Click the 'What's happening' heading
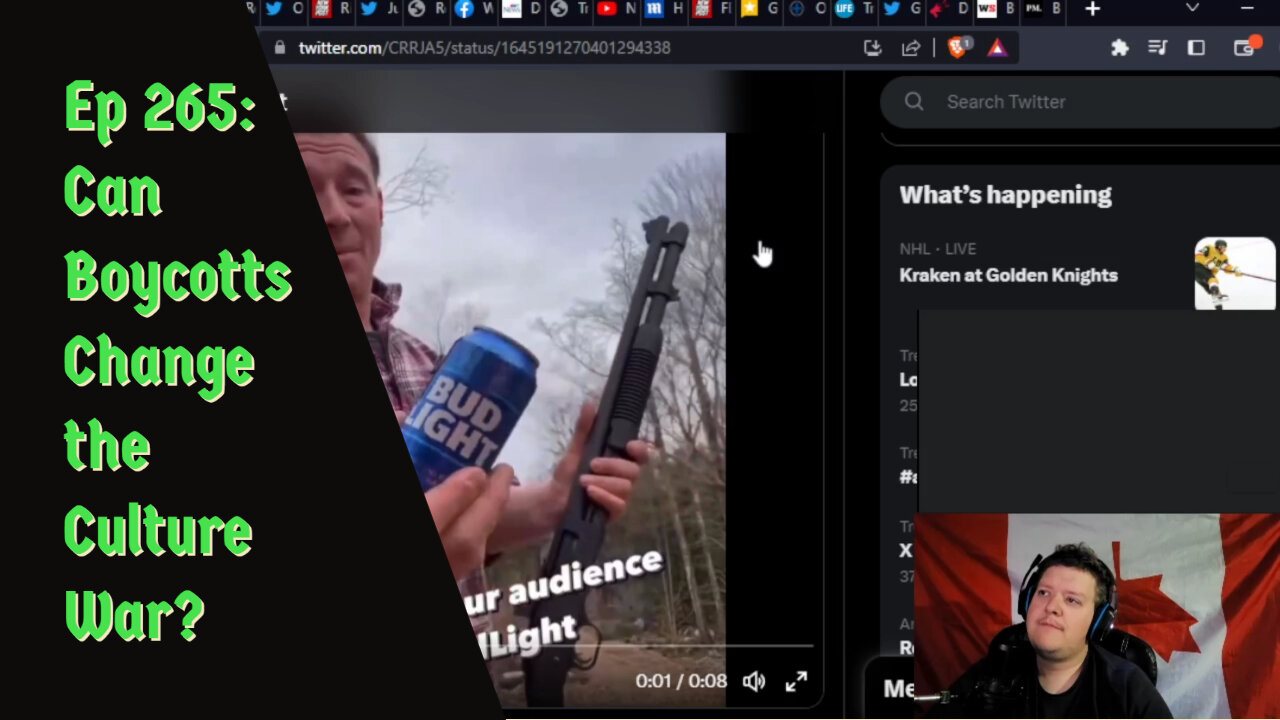The height and width of the screenshot is (720, 1280). click(1005, 195)
